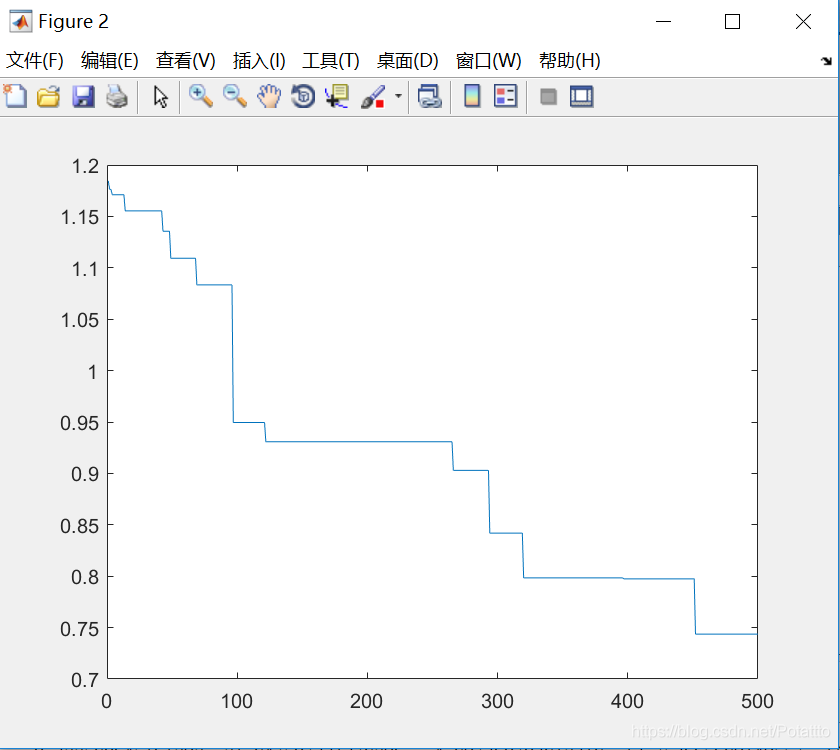Open the 插入(I) menu
The image size is (840, 750).
(259, 61)
